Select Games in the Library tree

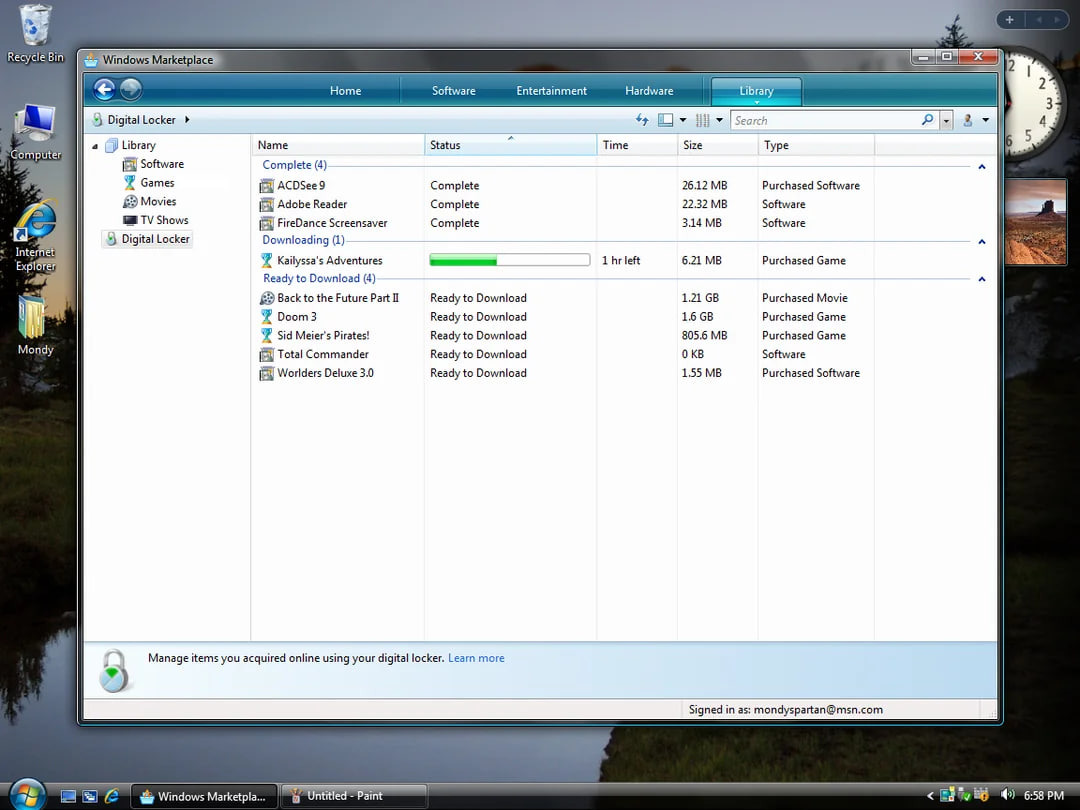(157, 183)
